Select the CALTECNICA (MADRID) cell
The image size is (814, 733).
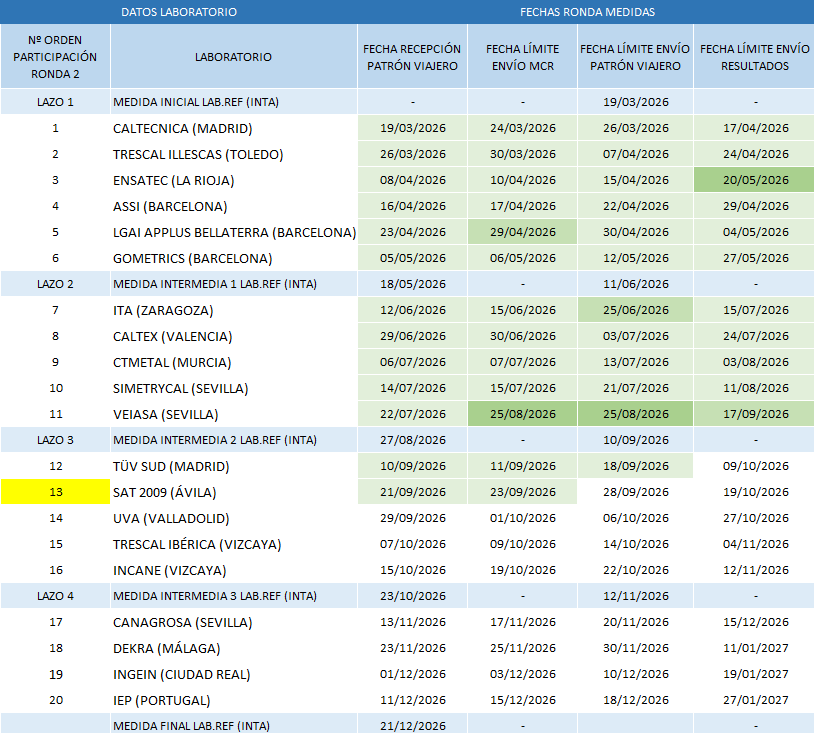click(234, 128)
